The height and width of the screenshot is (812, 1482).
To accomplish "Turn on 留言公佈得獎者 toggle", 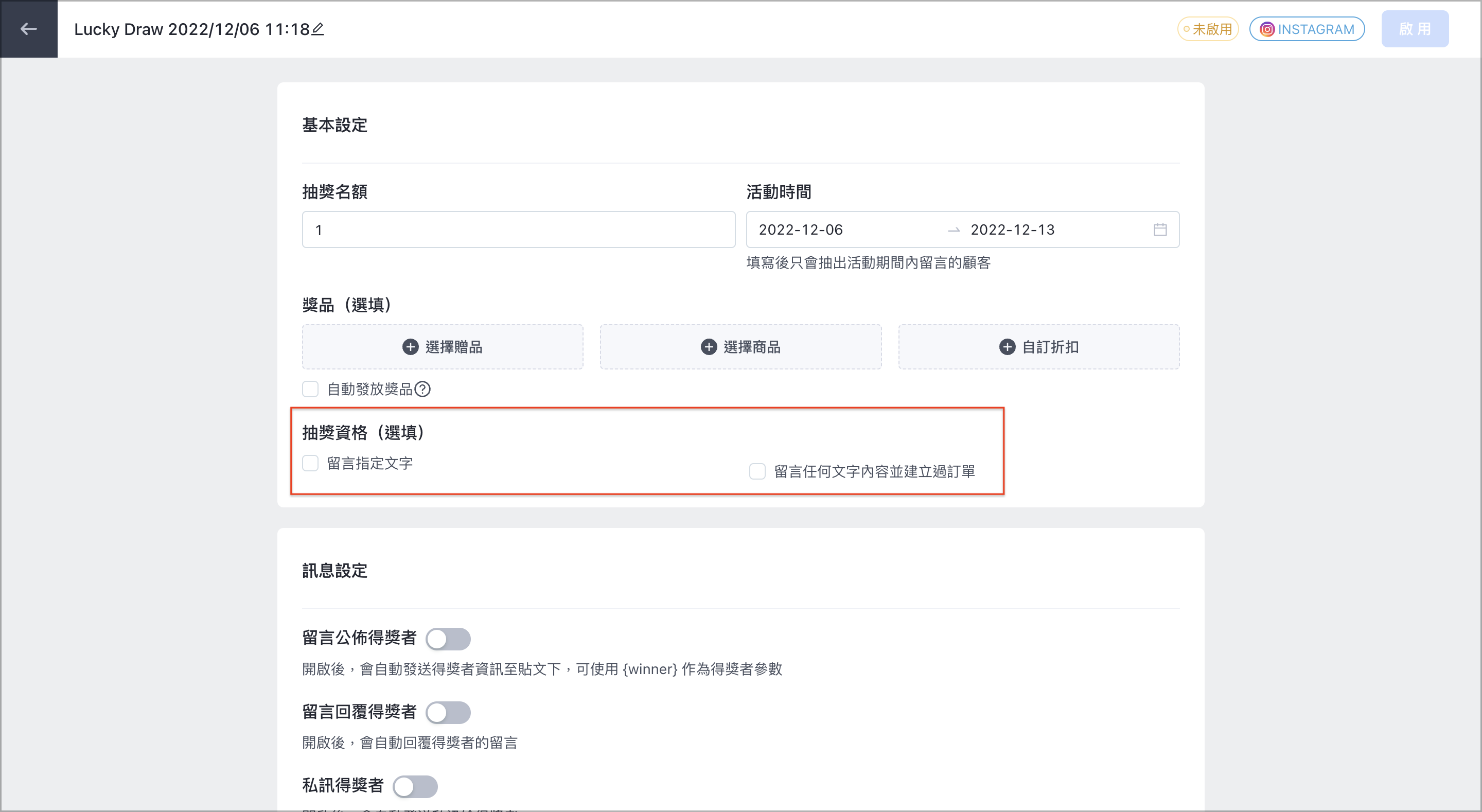I will pyautogui.click(x=448, y=639).
